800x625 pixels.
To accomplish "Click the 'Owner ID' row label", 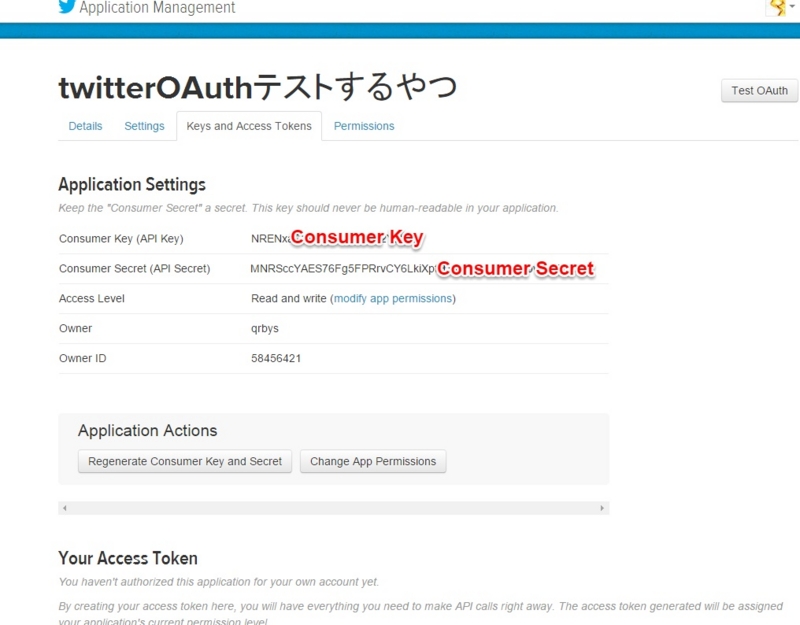I will point(83,358).
